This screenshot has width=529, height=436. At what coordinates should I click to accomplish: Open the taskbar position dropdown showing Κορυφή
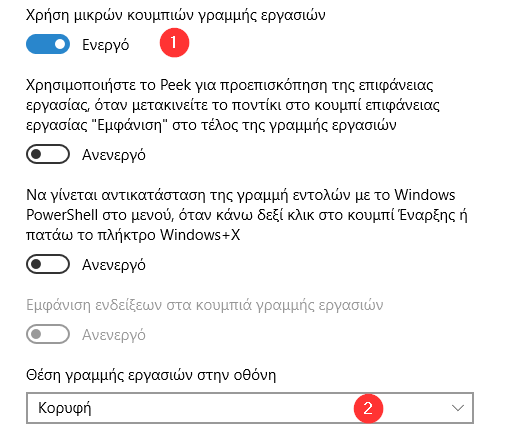coord(250,408)
